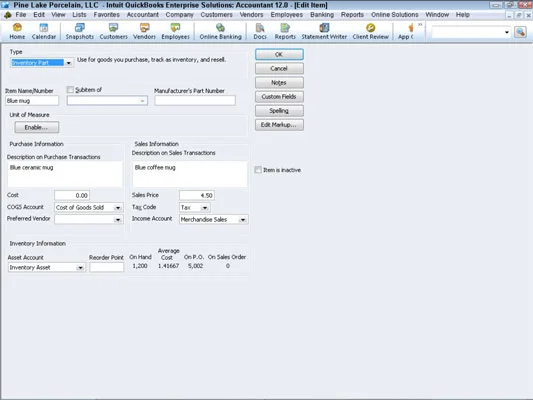Screen dimensions: 533x400
Task: Open Customers center toolbar icon
Action: (x=114, y=31)
